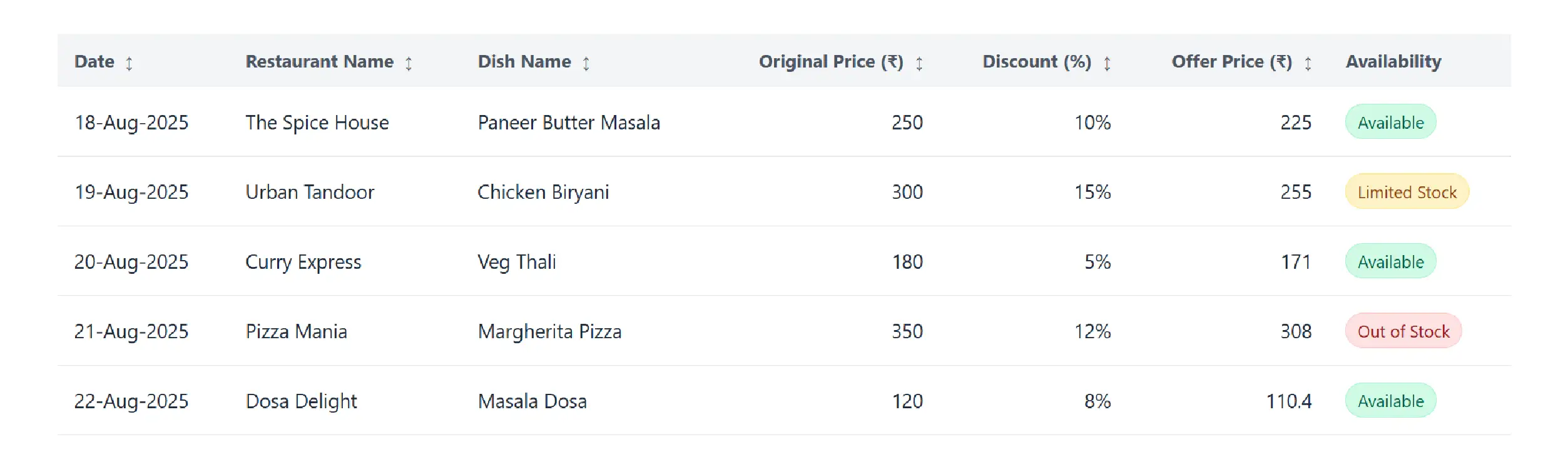Click the Date column sort icon
Screen dimensions: 1568x467
click(x=129, y=63)
